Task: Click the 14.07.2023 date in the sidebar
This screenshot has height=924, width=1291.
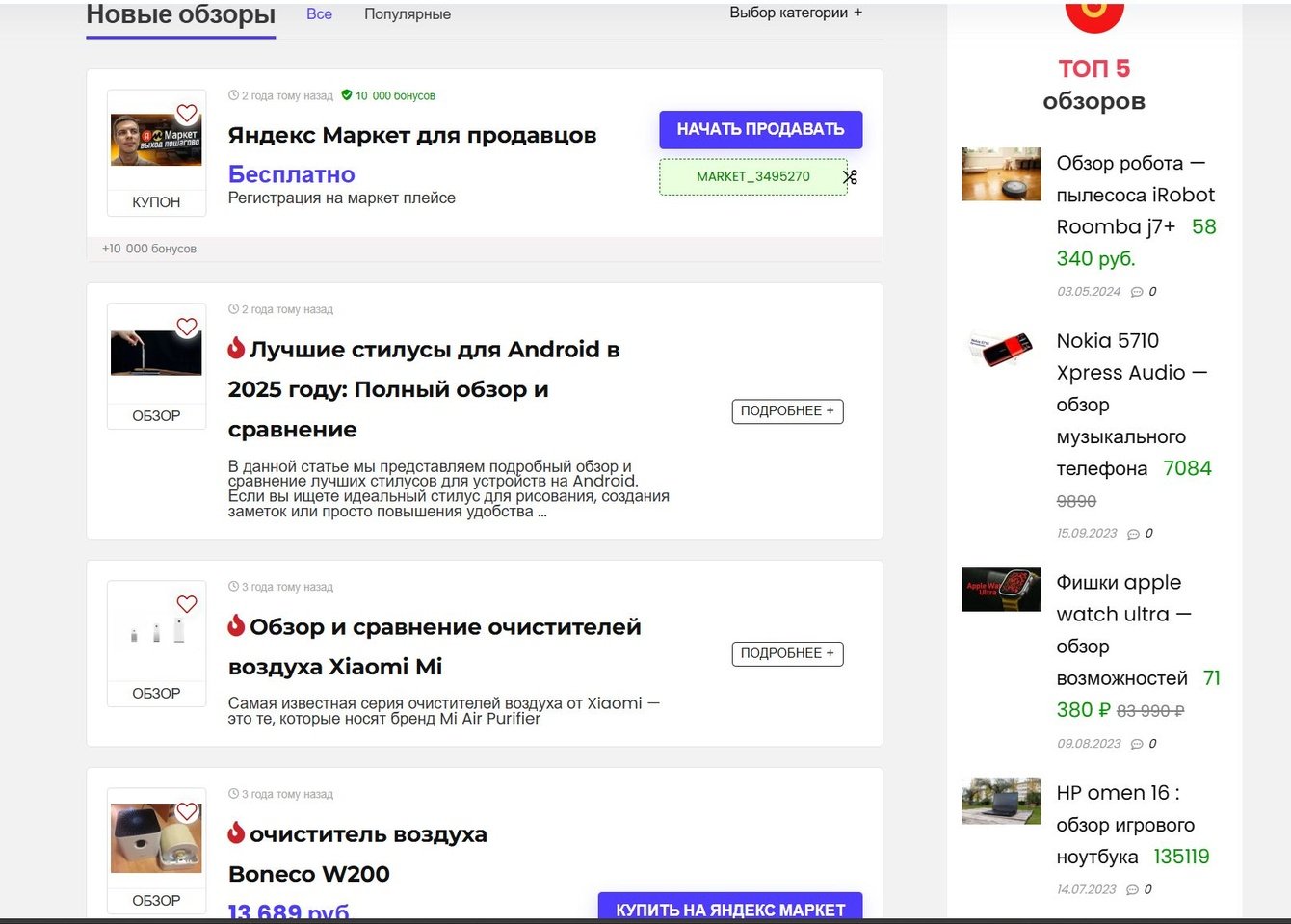Action: point(1086,890)
